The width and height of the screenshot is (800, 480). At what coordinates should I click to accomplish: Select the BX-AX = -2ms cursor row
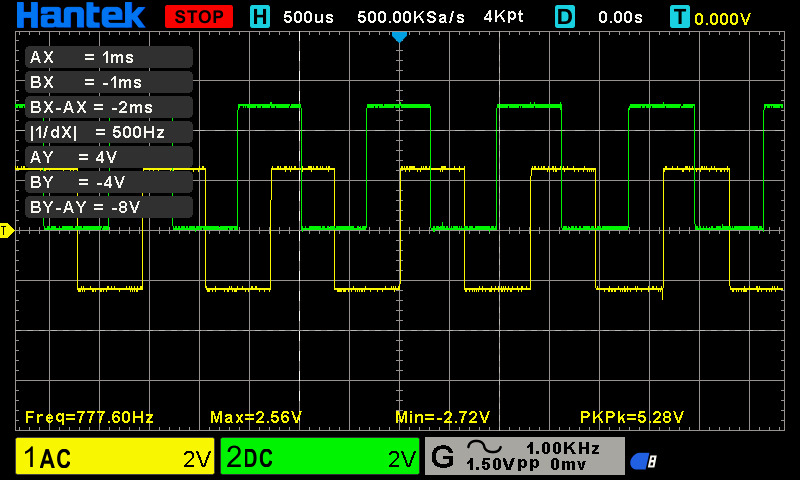coord(109,107)
